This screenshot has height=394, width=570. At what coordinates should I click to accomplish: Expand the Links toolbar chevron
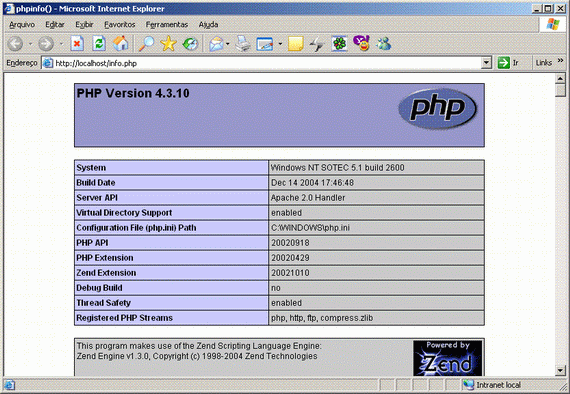click(x=560, y=61)
